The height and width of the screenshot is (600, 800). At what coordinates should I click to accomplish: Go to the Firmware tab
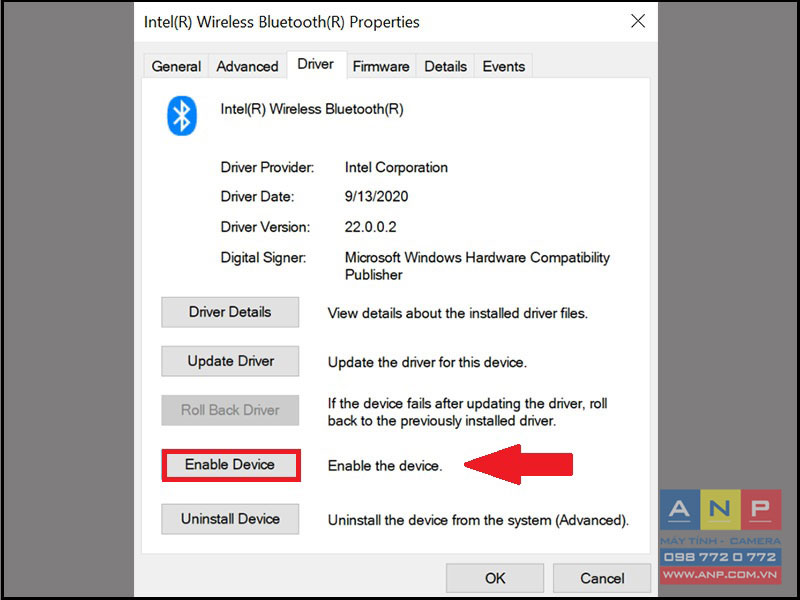pos(381,66)
